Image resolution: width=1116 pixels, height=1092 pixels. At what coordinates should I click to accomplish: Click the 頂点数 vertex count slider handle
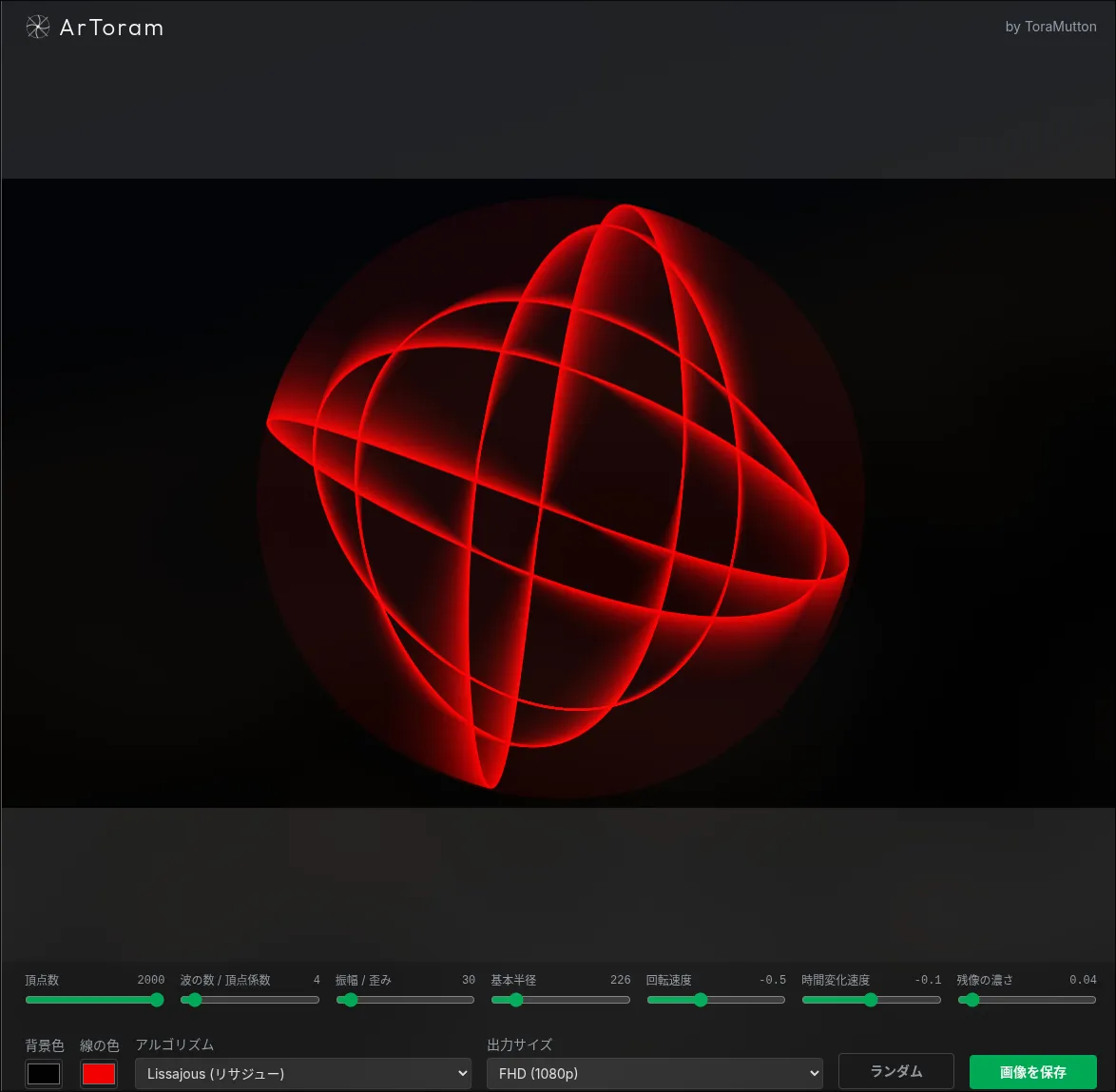pos(157,1000)
